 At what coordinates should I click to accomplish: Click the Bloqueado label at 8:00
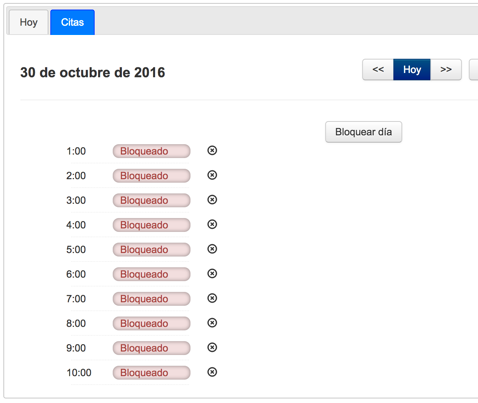(x=151, y=323)
